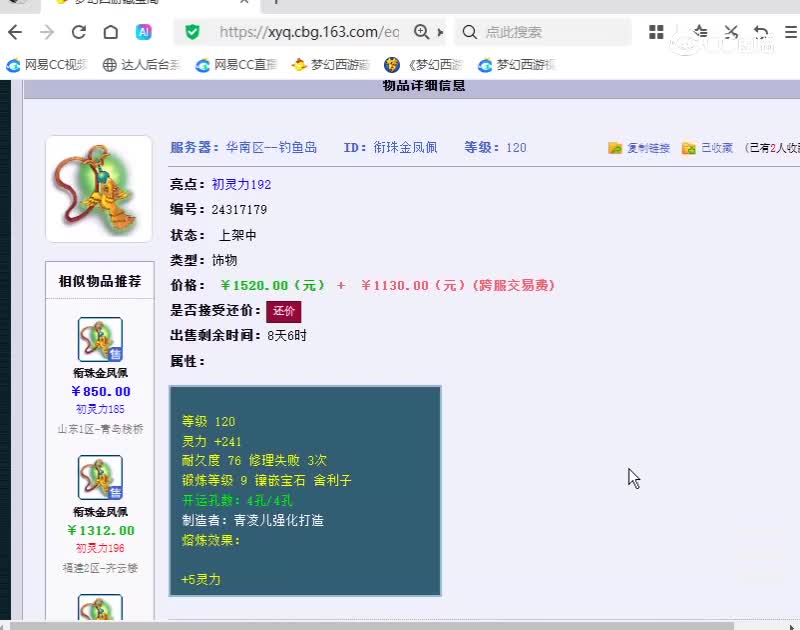Open the four-square apps grid icon
800x630 pixels.
(656, 32)
